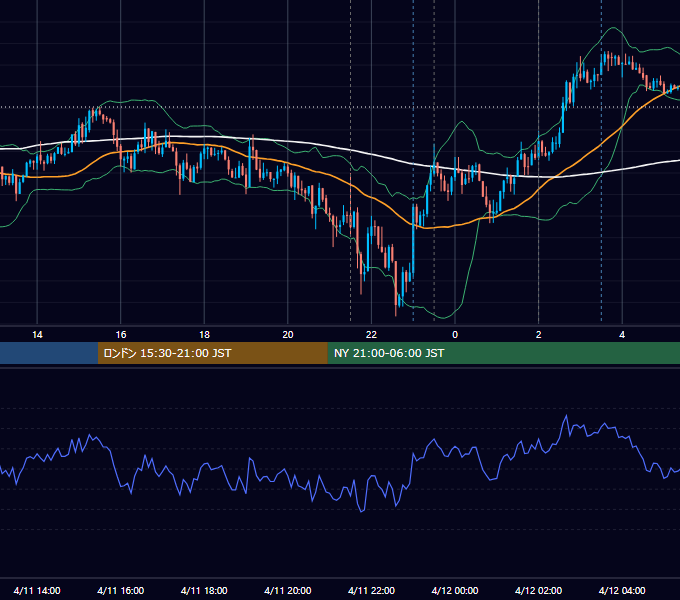This screenshot has width=680, height=600.
Task: Select the ロンドン 15:30-21:00 JST session bar
Action: click(212, 353)
